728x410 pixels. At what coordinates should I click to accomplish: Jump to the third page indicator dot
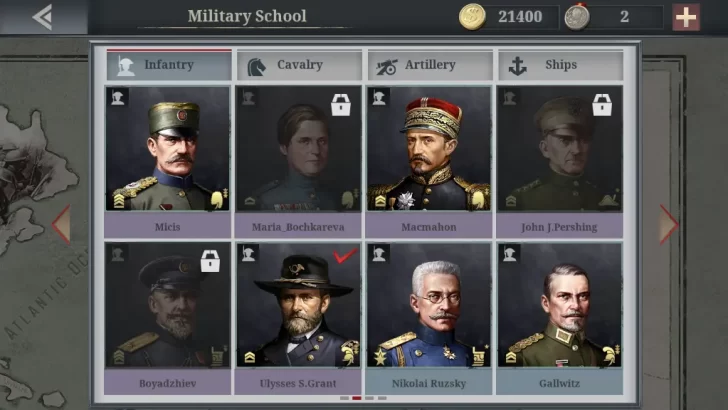pyautogui.click(x=369, y=398)
